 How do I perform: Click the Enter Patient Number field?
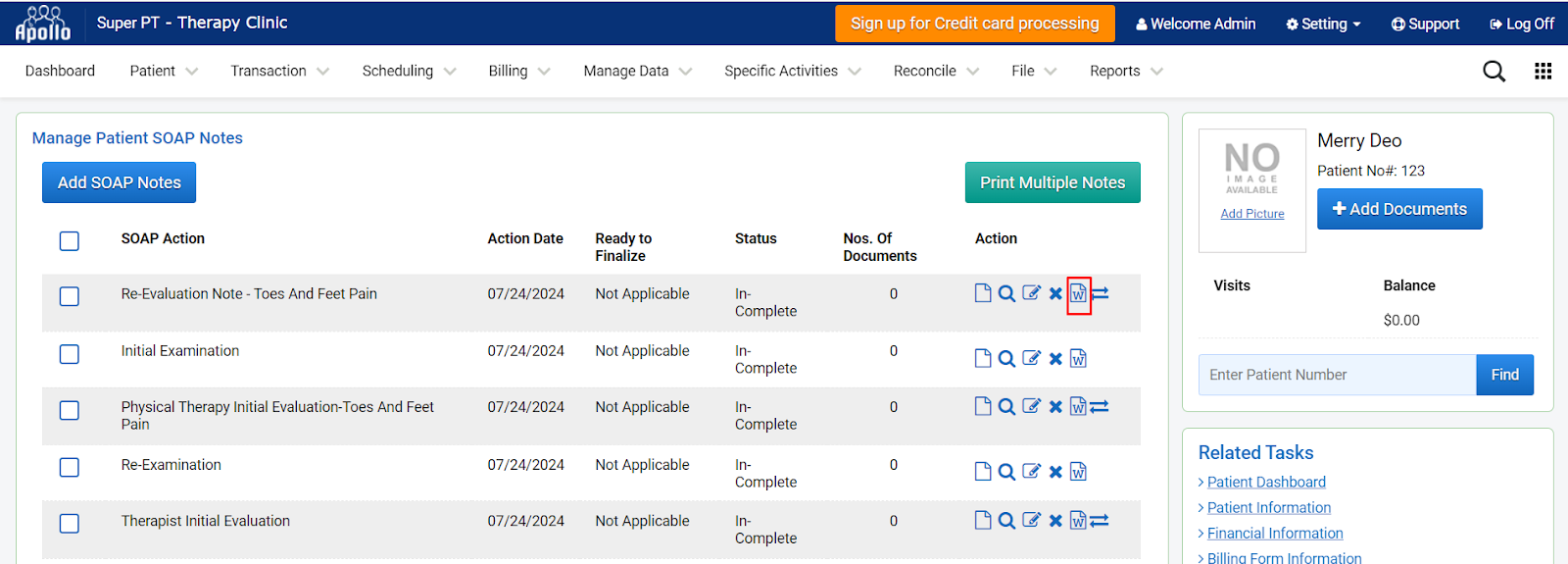1337,375
